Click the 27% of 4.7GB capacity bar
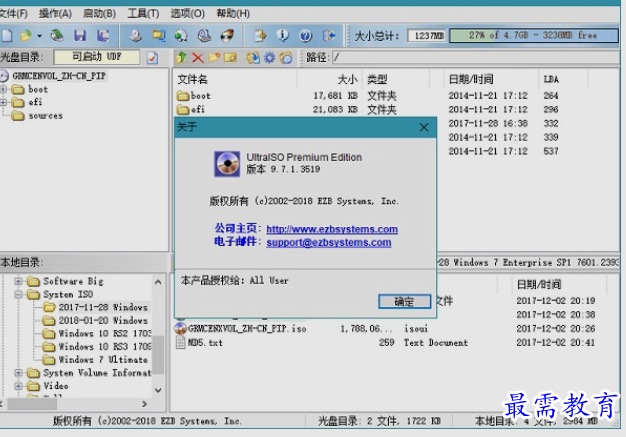 click(534, 36)
